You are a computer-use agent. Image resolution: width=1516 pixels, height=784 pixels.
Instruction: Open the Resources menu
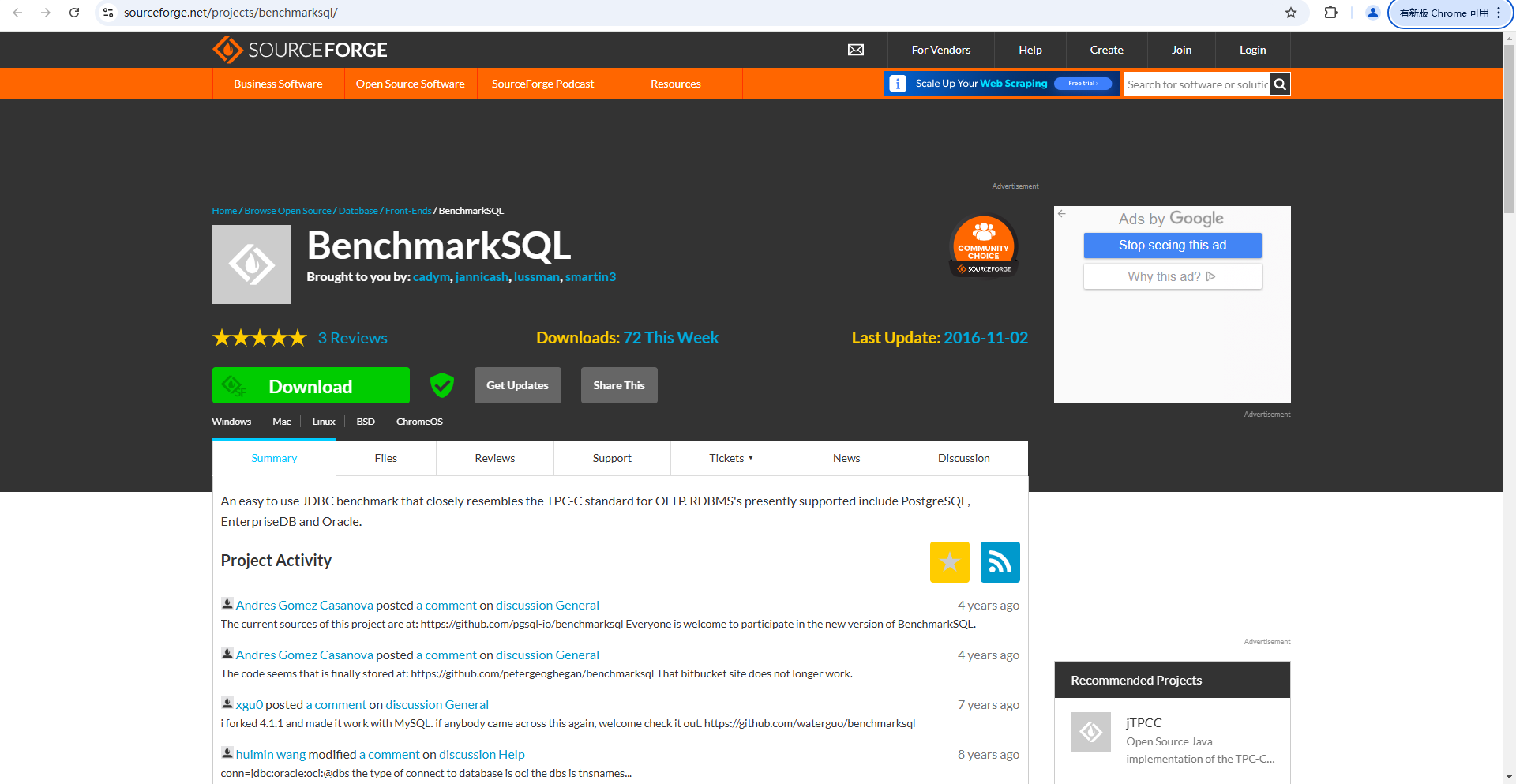pos(676,84)
